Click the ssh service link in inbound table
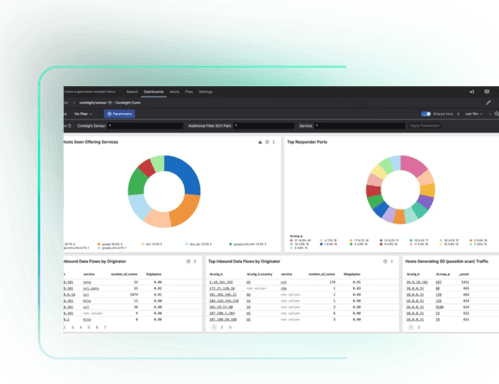Image resolution: width=499 pixels, height=384 pixels. point(284,282)
